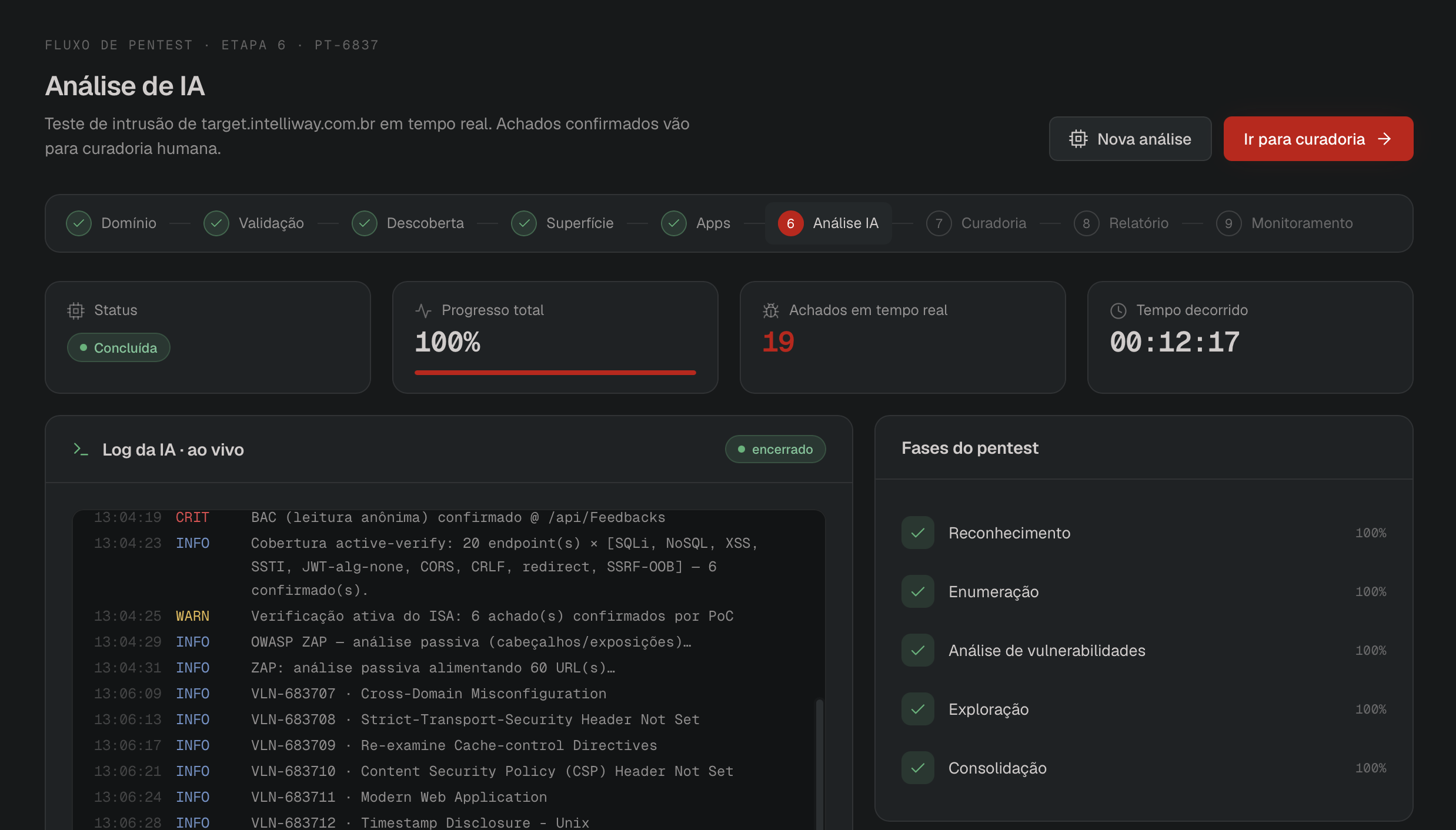1456x830 pixels.
Task: Click the ZAP alimentando 60 URL(s) log line
Action: click(448, 668)
